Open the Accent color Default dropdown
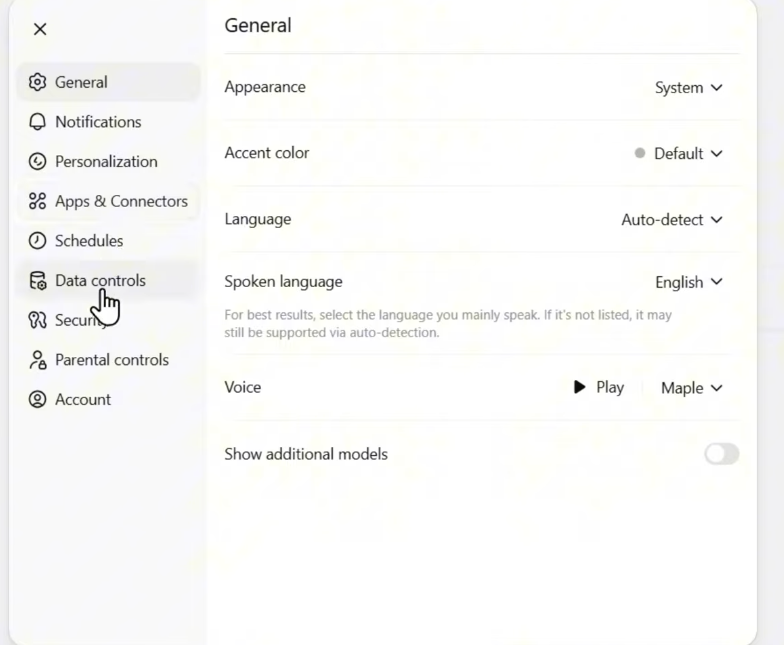784x645 pixels. 687,154
